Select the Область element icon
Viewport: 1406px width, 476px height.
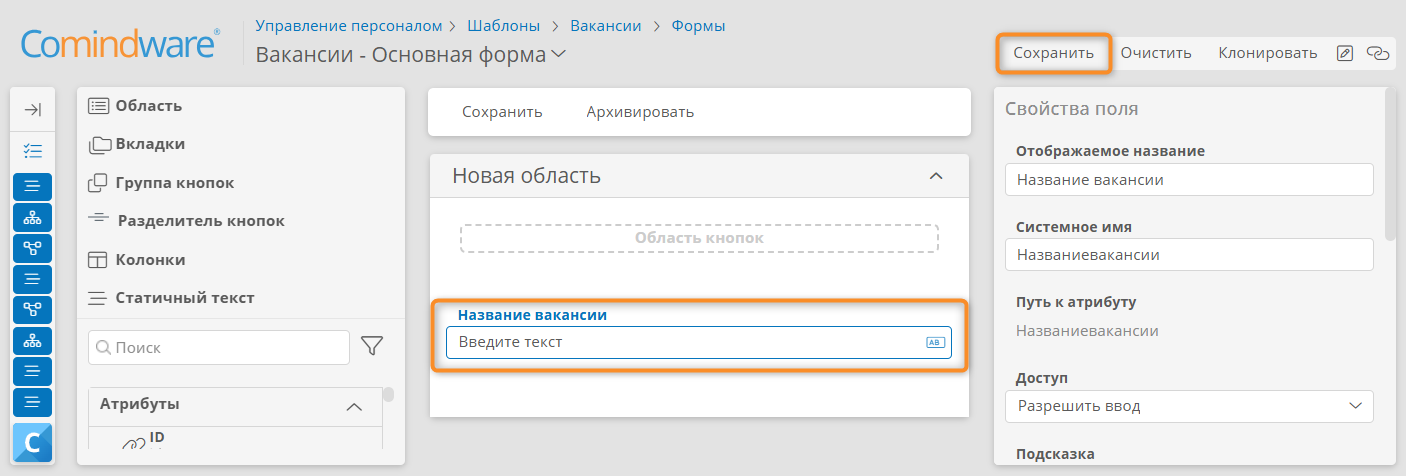tap(98, 106)
